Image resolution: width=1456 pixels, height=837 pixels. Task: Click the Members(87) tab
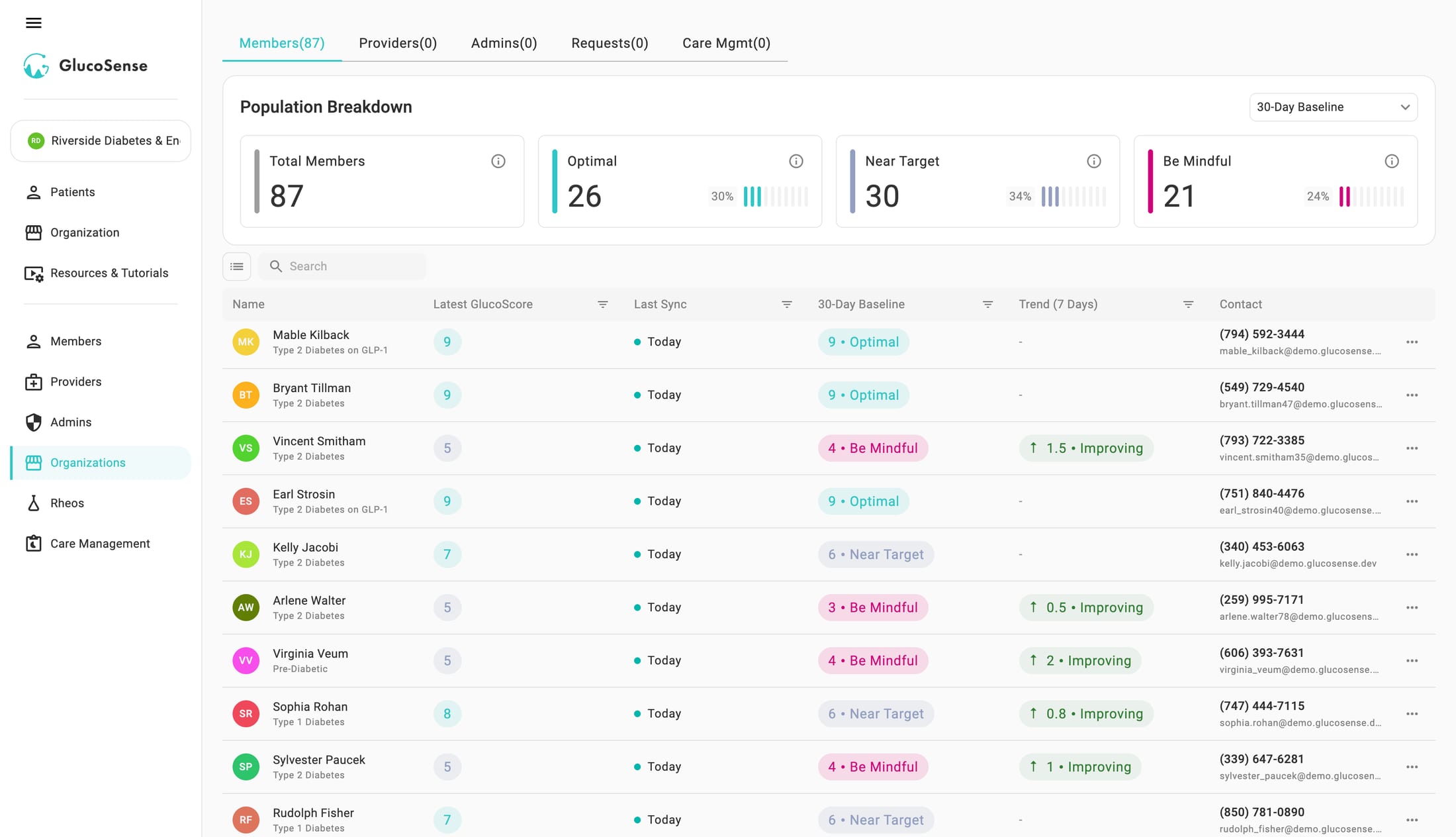(x=282, y=43)
